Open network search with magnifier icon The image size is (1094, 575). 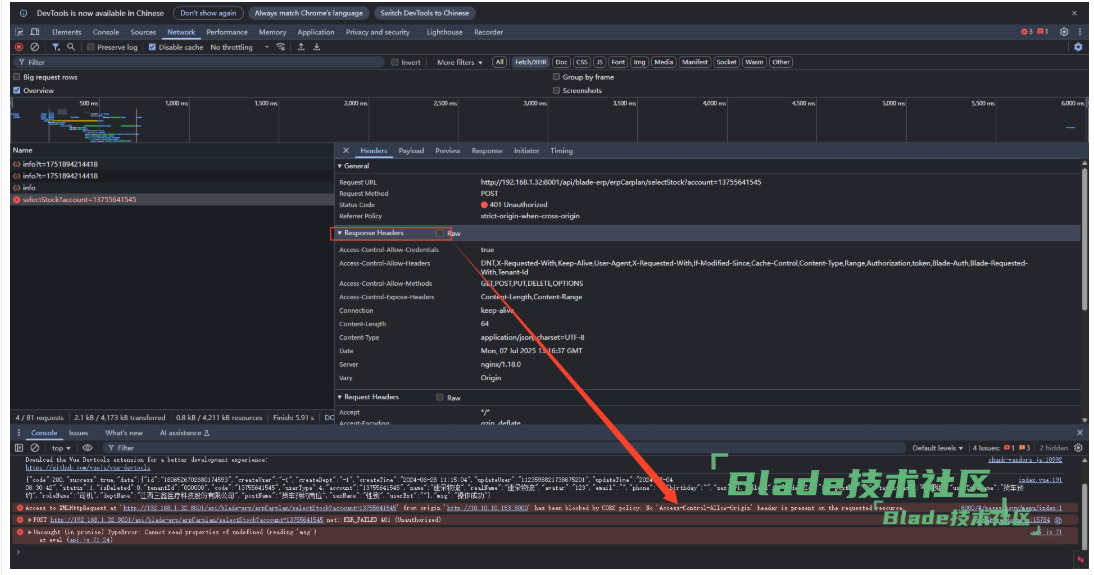pos(72,47)
